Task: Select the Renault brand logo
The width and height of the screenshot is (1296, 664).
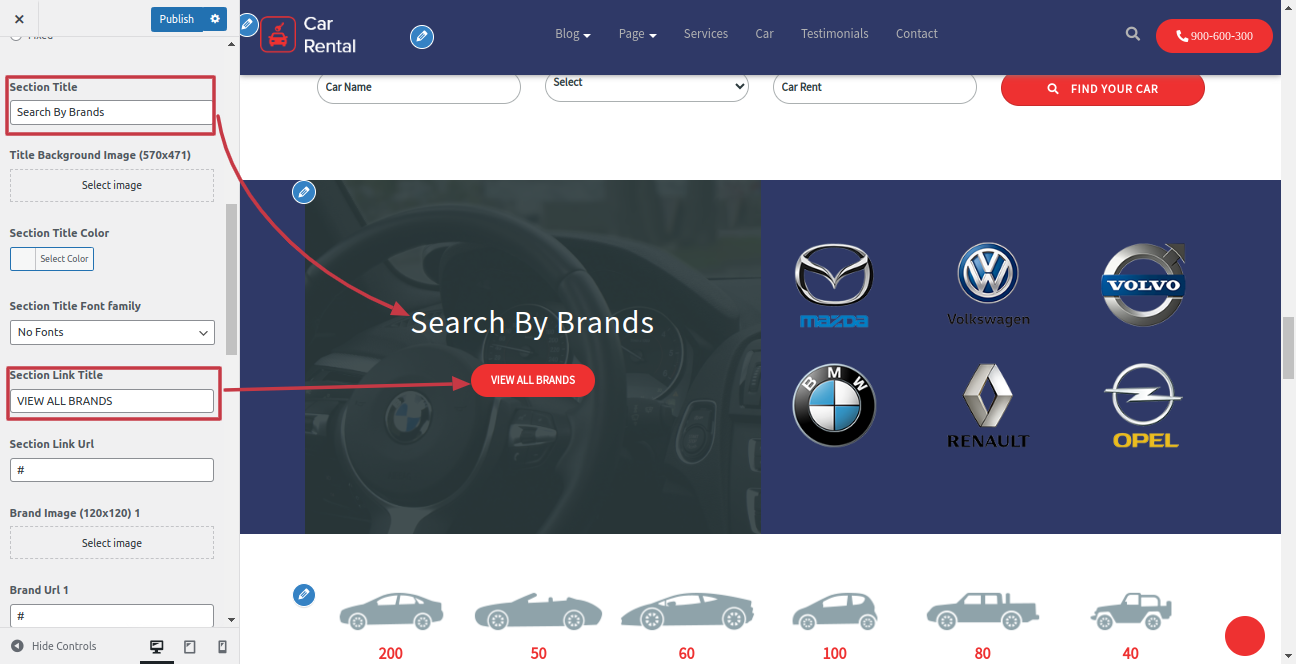Action: point(988,405)
